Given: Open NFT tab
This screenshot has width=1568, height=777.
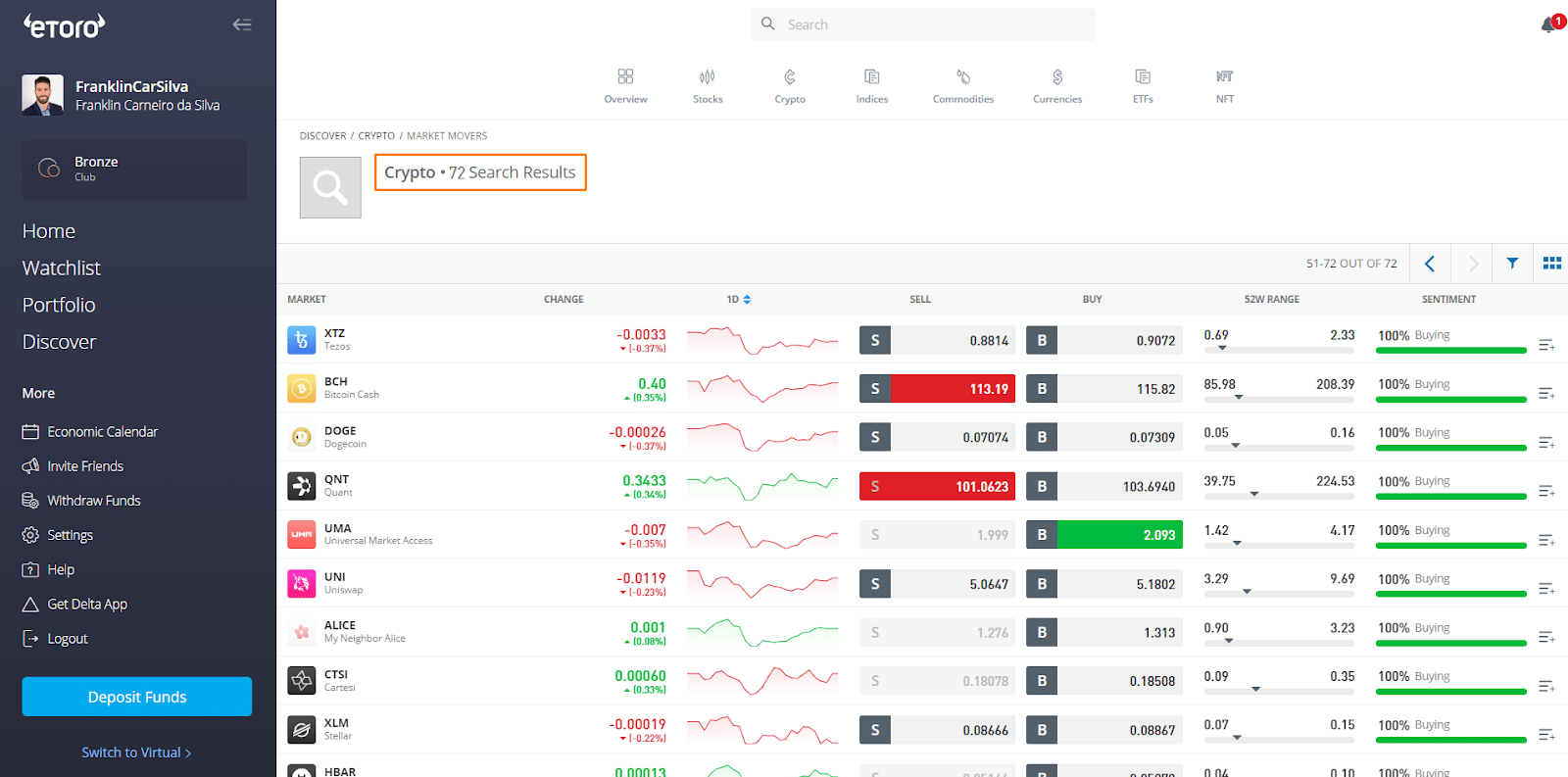Looking at the screenshot, I should 1225,86.
